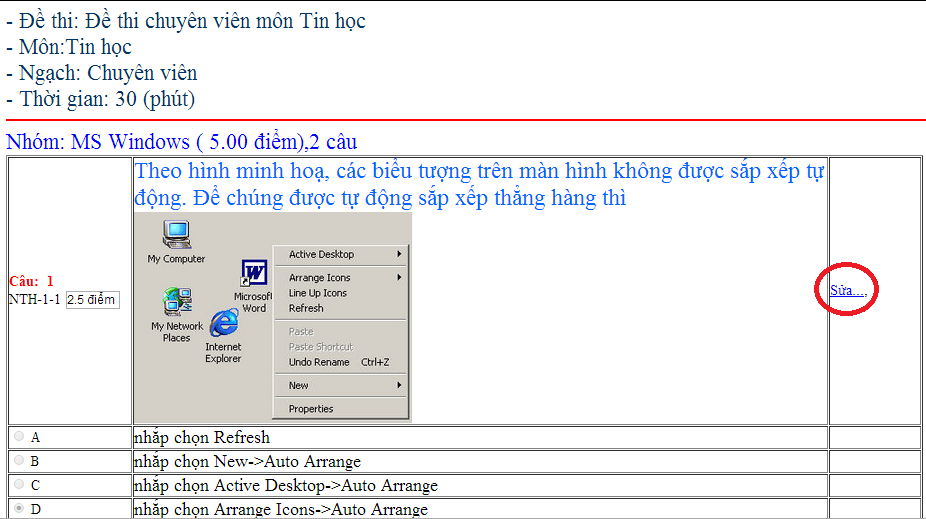The height and width of the screenshot is (519, 926).
Task: Expand the Active Desktop submenu arrow
Action: coord(399,254)
